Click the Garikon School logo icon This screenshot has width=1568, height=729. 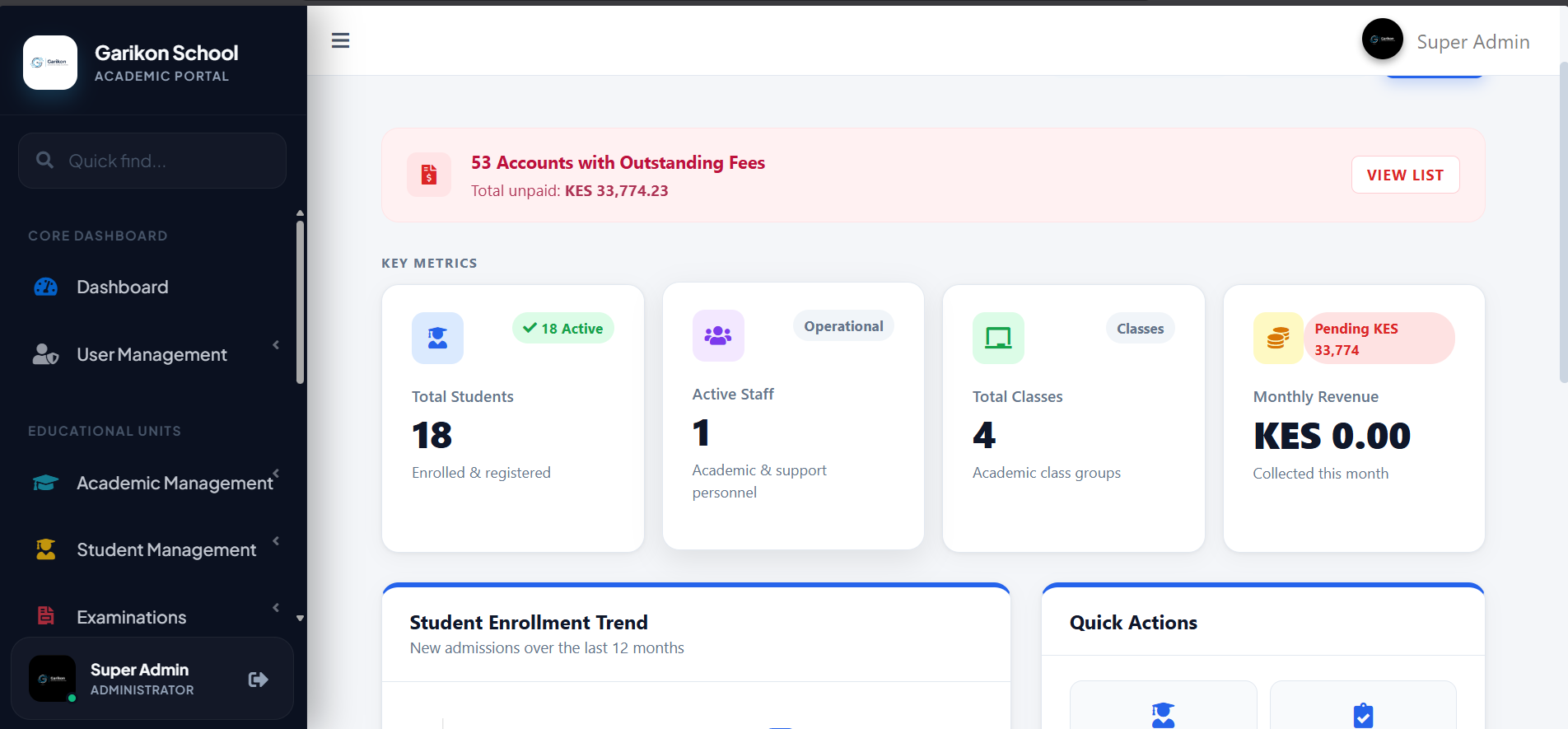pyautogui.click(x=50, y=63)
